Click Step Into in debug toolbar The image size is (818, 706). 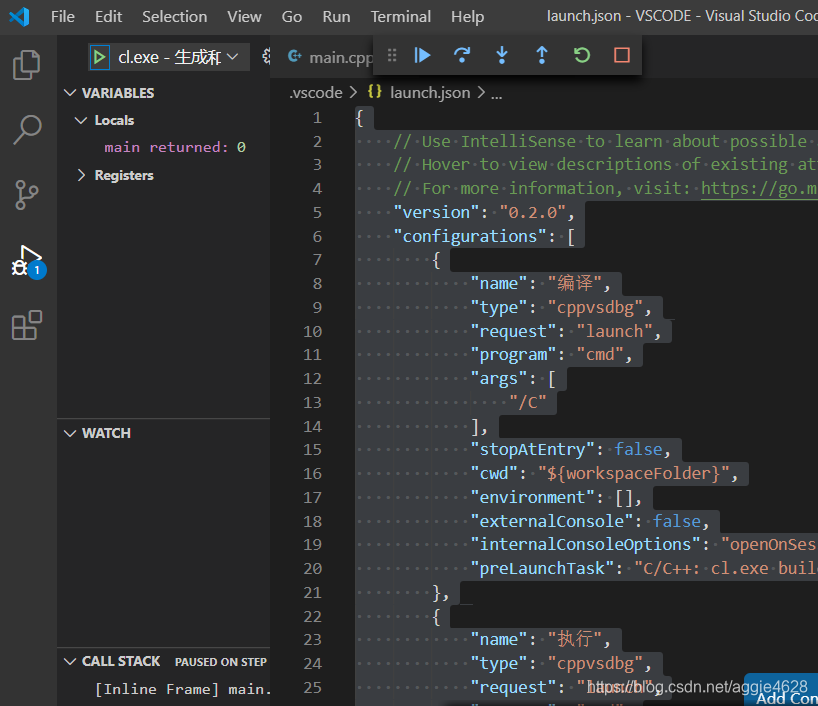[502, 55]
